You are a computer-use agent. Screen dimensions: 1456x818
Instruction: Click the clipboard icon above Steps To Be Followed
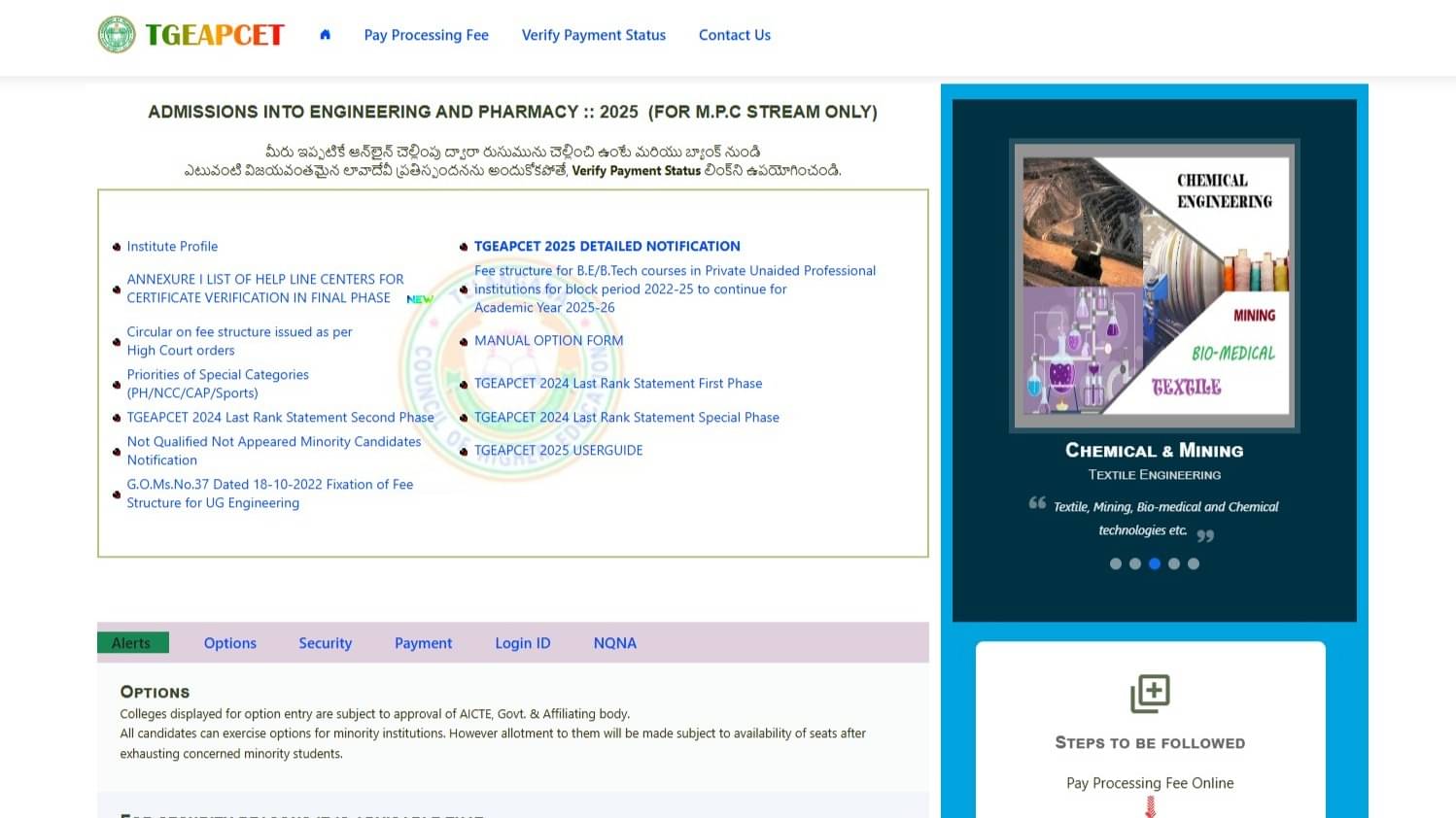(1150, 693)
